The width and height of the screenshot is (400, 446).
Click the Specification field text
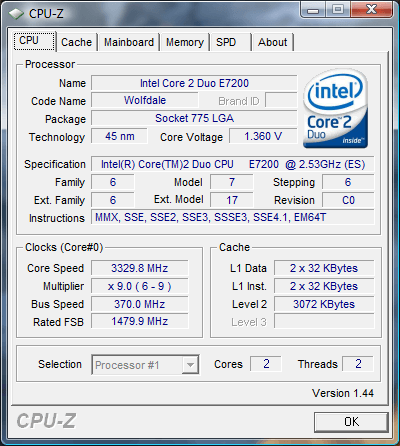233,164
